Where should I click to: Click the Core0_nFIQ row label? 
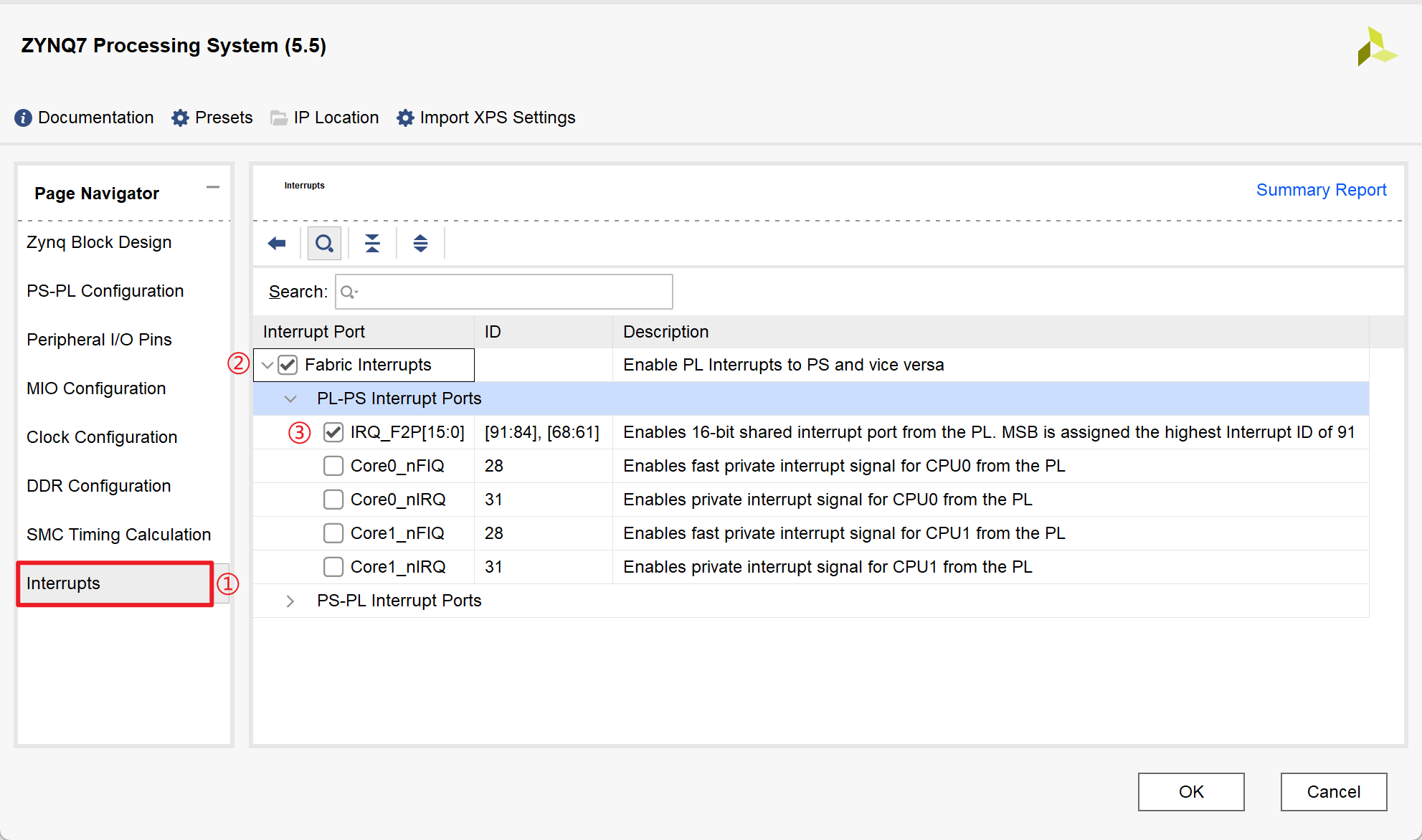pos(397,466)
